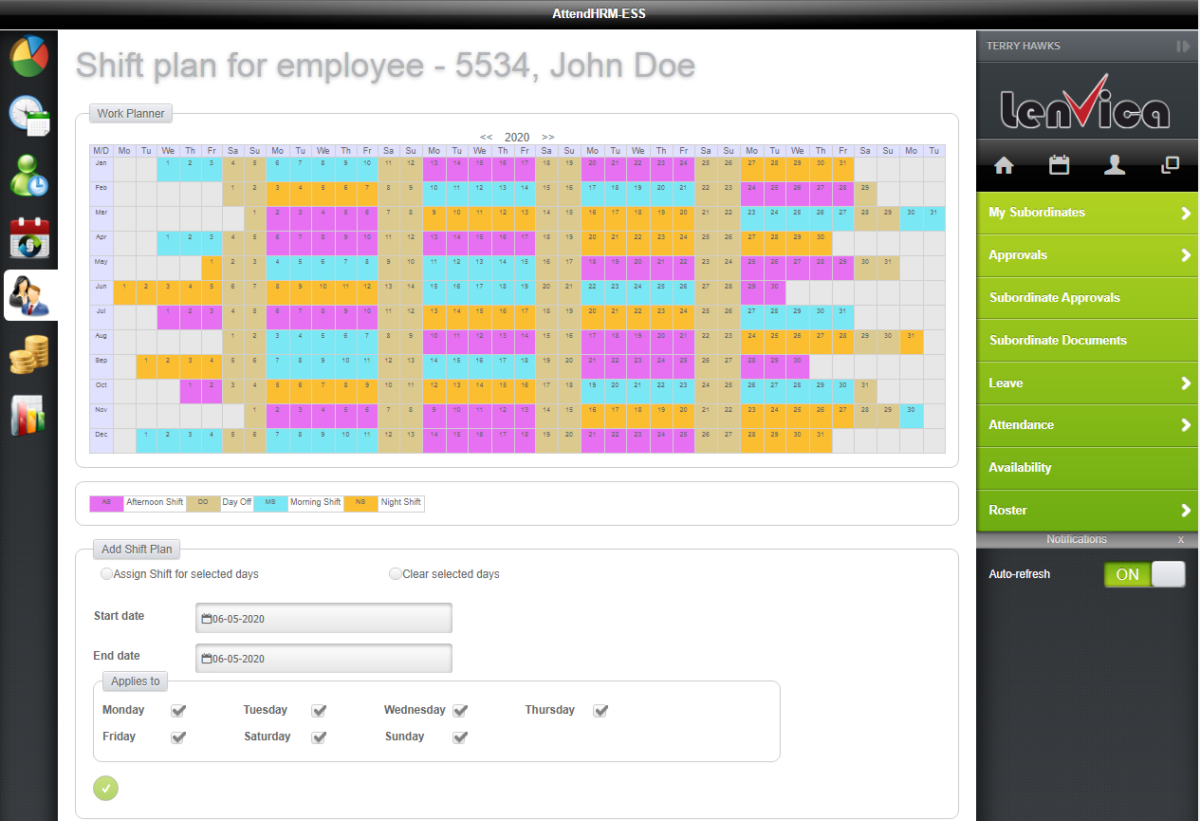Advance to next year with the arrows
The image size is (1200, 821).
(548, 137)
